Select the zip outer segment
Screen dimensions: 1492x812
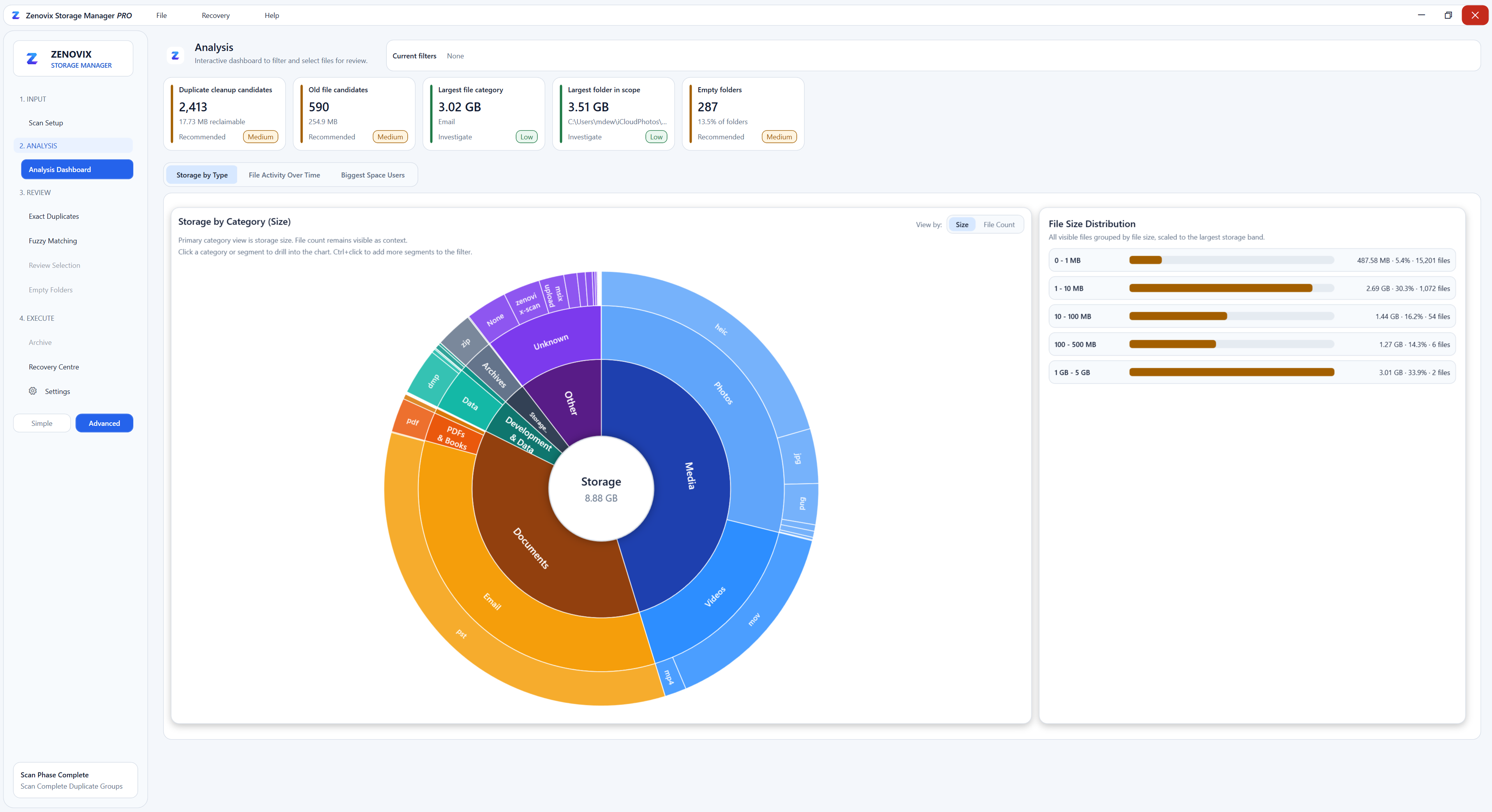coord(466,343)
